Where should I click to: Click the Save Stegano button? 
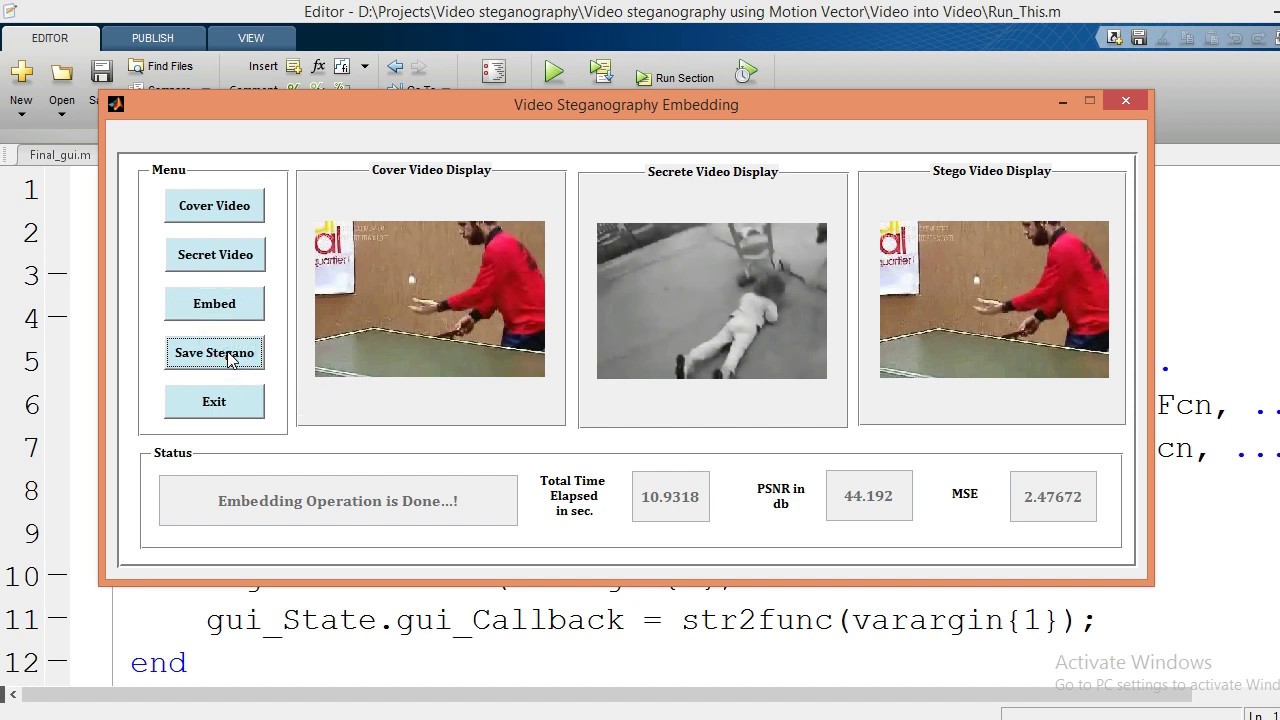pyautogui.click(x=214, y=352)
